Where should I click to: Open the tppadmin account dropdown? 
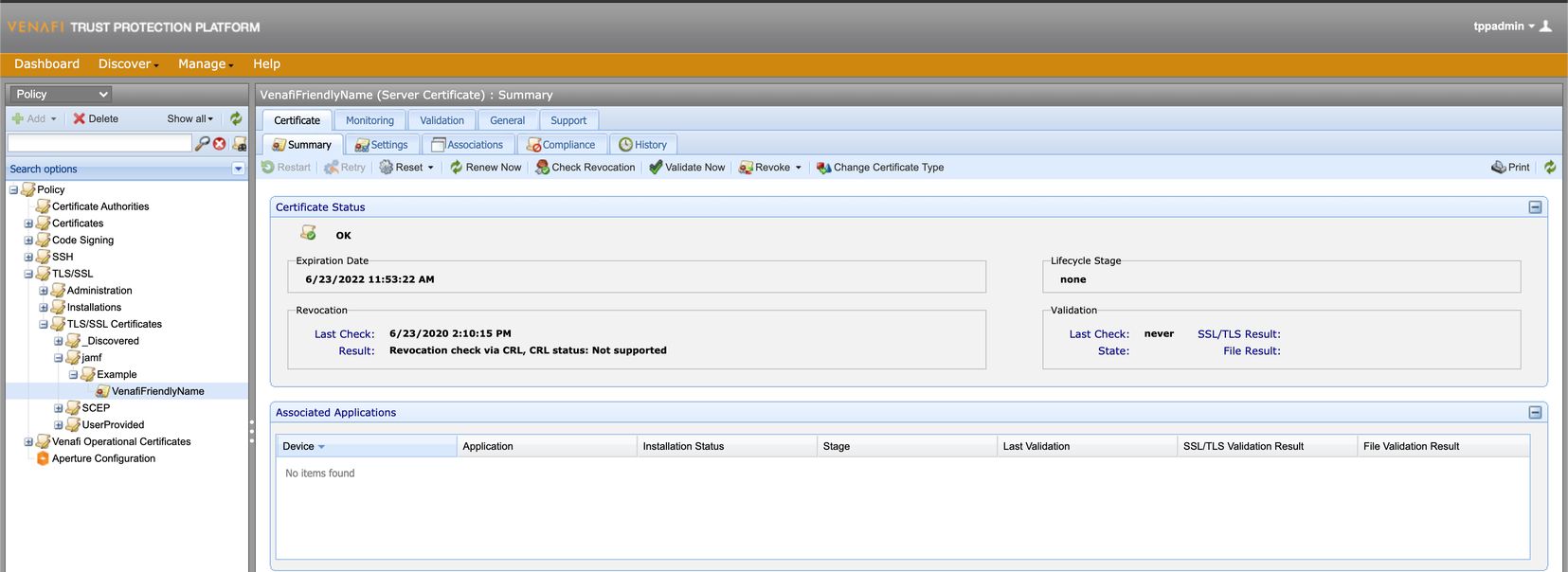[1504, 26]
